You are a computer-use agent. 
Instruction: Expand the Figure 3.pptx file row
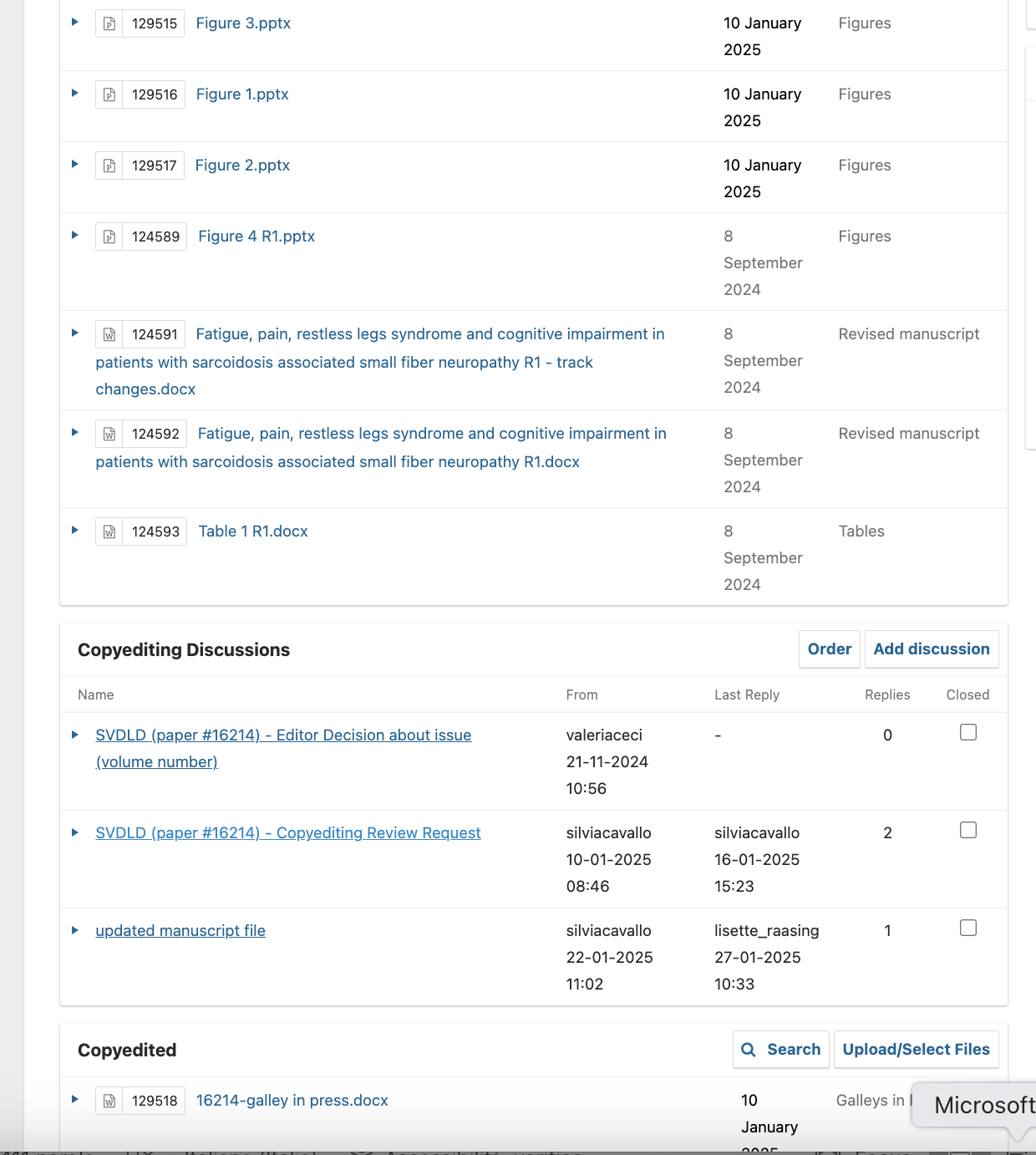[x=75, y=23]
